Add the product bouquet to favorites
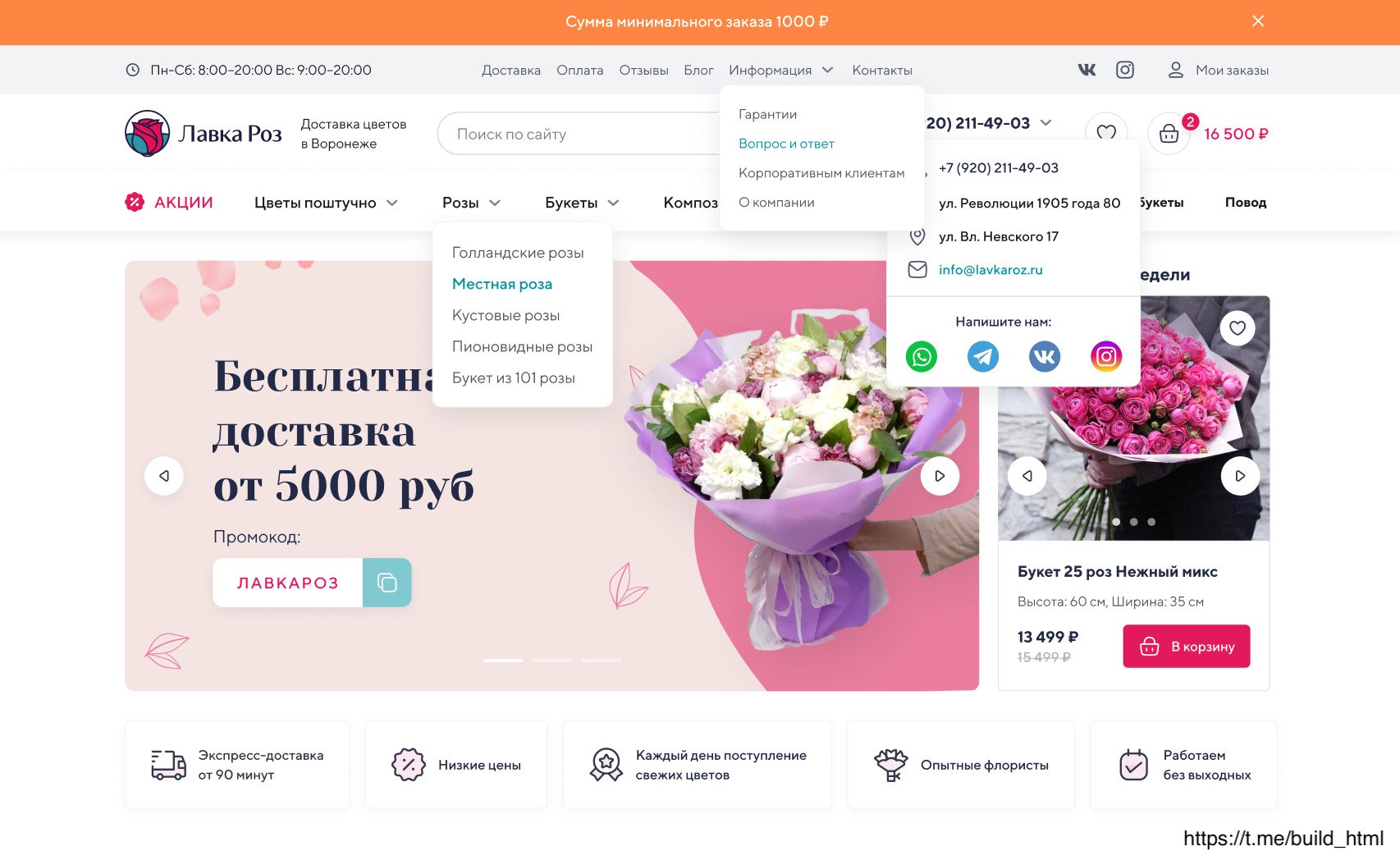Viewport: 1400px width, 860px height. (x=1238, y=328)
